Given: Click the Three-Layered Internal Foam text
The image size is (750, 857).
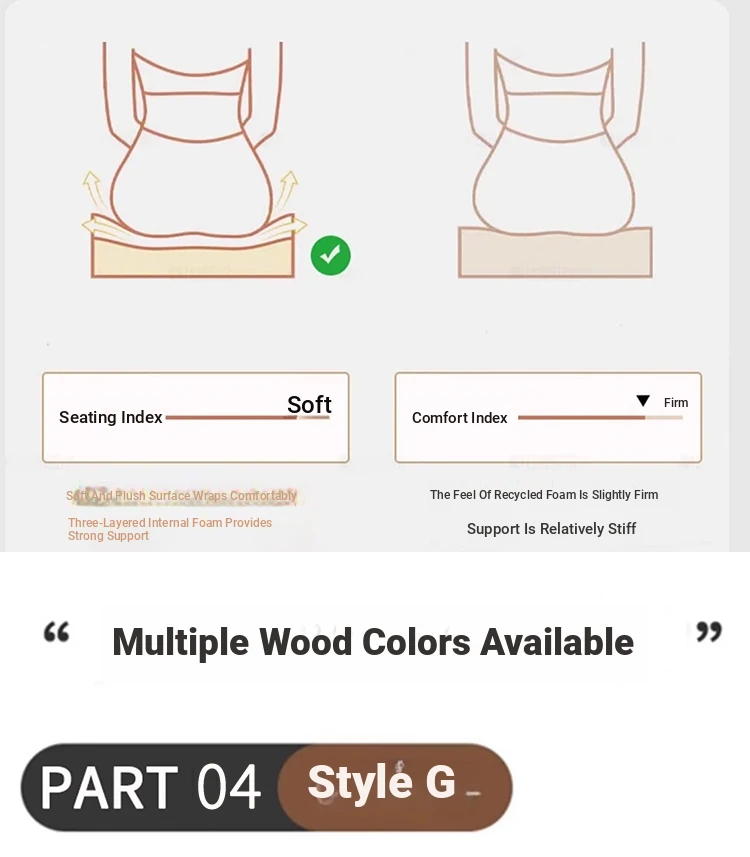Looking at the screenshot, I should pyautogui.click(x=169, y=529).
